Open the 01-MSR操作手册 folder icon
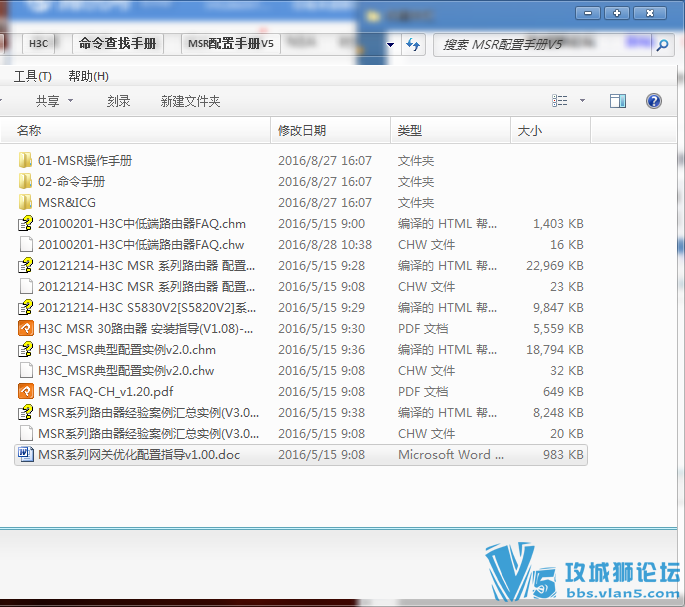The width and height of the screenshot is (685, 607). click(25, 160)
